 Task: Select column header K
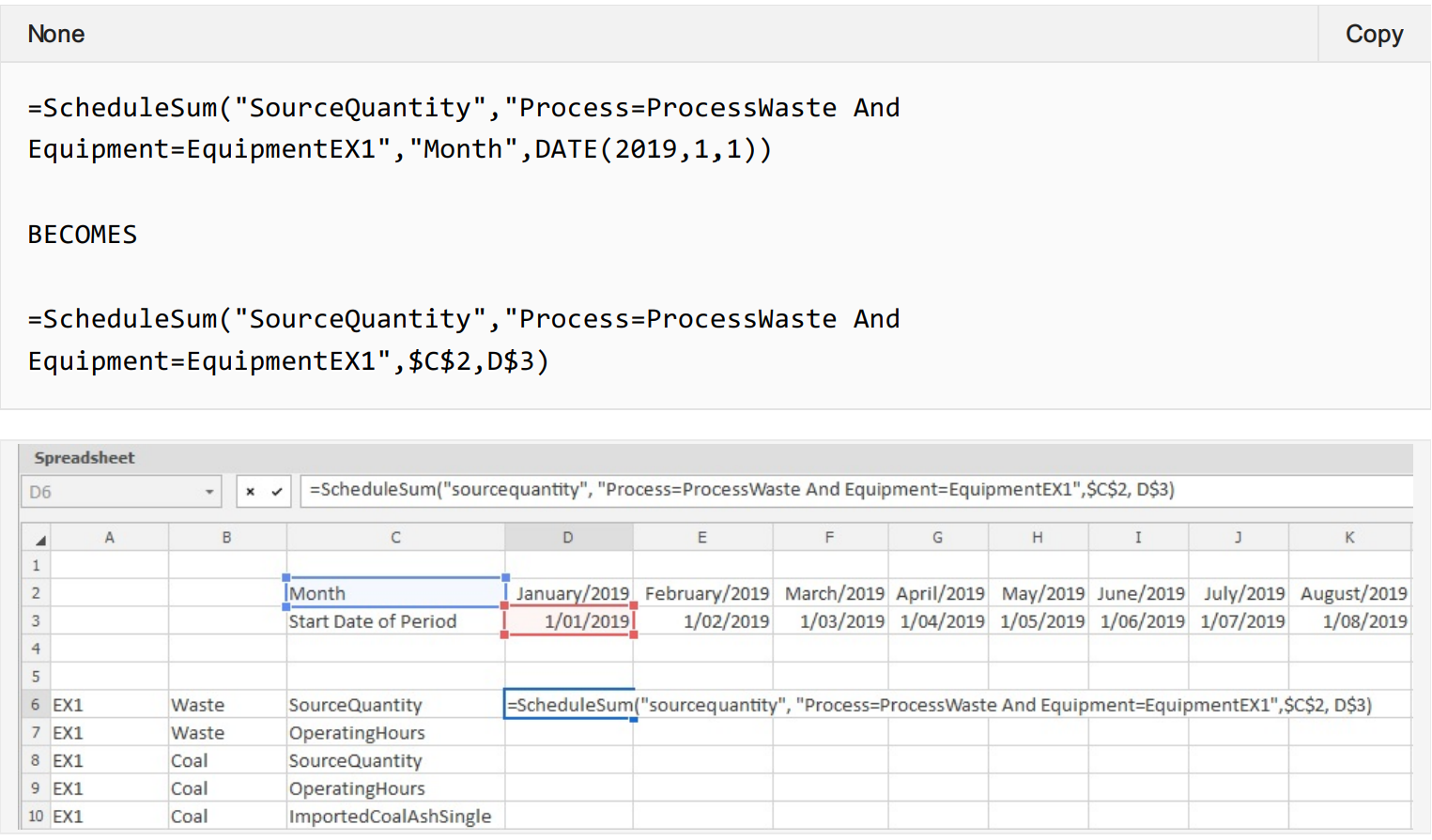(1349, 536)
